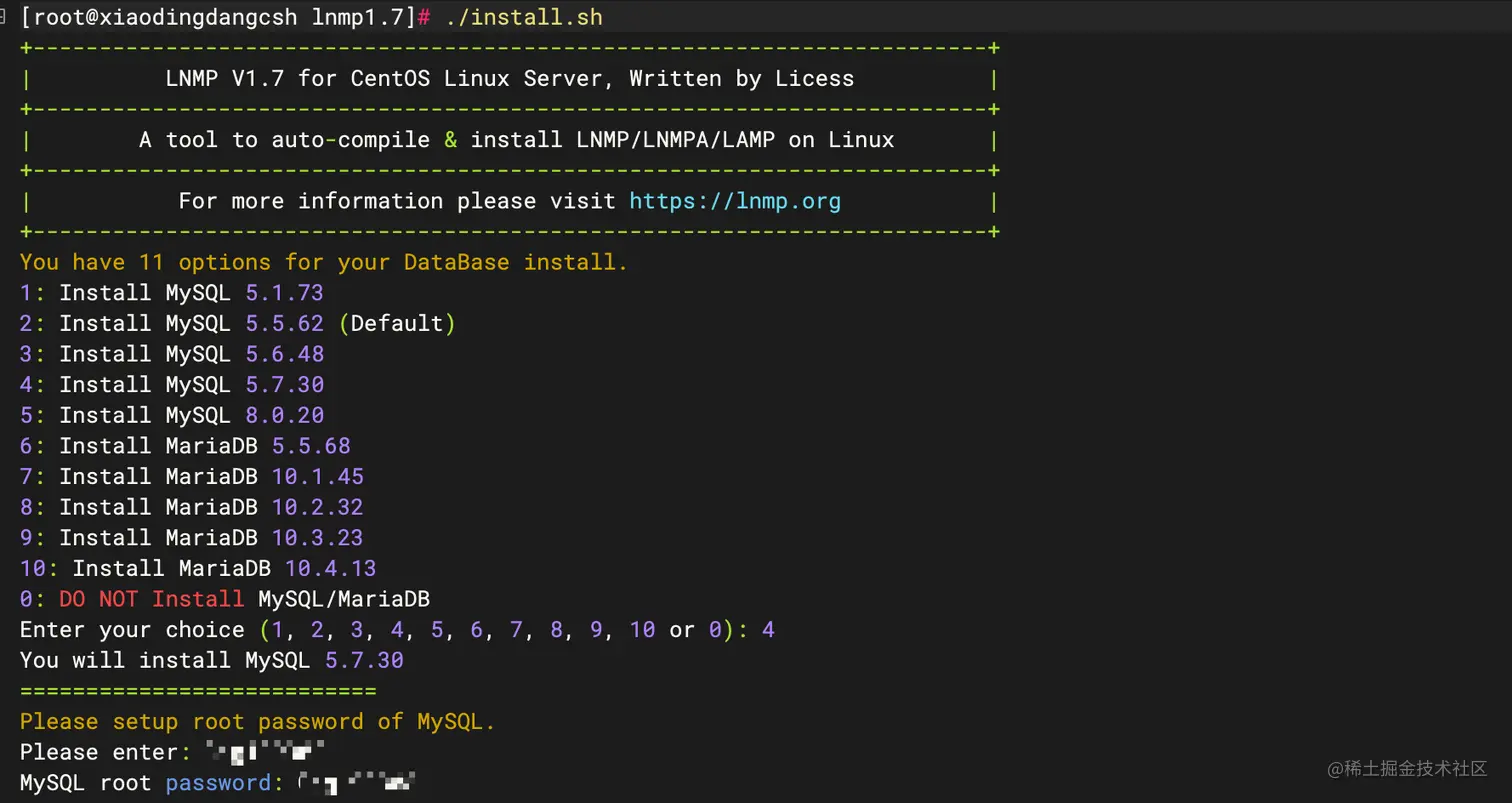Screen dimensions: 1512x803
Task: Select line '3: Install MySQL 5.6.48'
Action: click(x=172, y=354)
